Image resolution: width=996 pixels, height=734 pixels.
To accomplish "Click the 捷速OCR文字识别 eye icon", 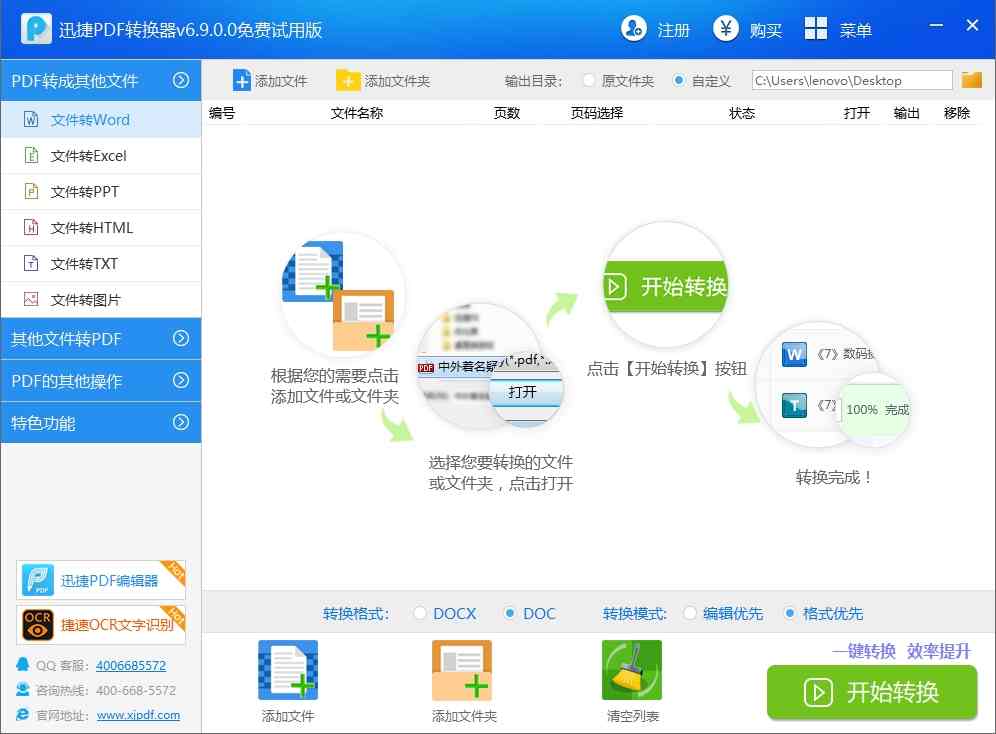I will pos(37,625).
